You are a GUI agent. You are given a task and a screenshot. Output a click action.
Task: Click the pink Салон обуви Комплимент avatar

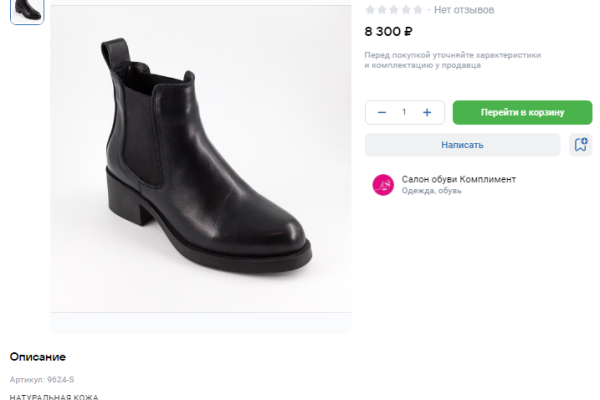pyautogui.click(x=383, y=185)
